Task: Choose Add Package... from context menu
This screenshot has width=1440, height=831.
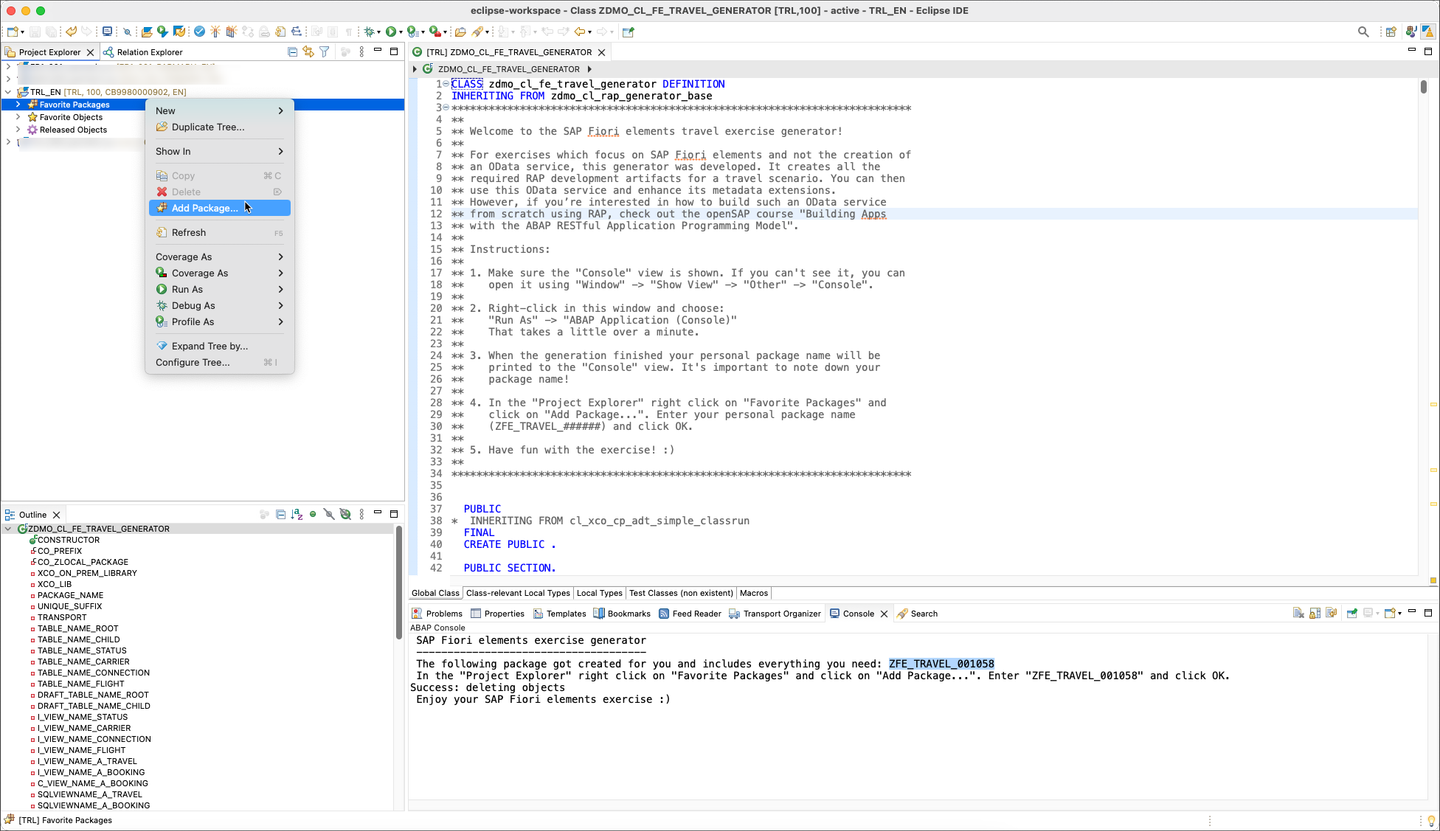Action: click(x=220, y=208)
